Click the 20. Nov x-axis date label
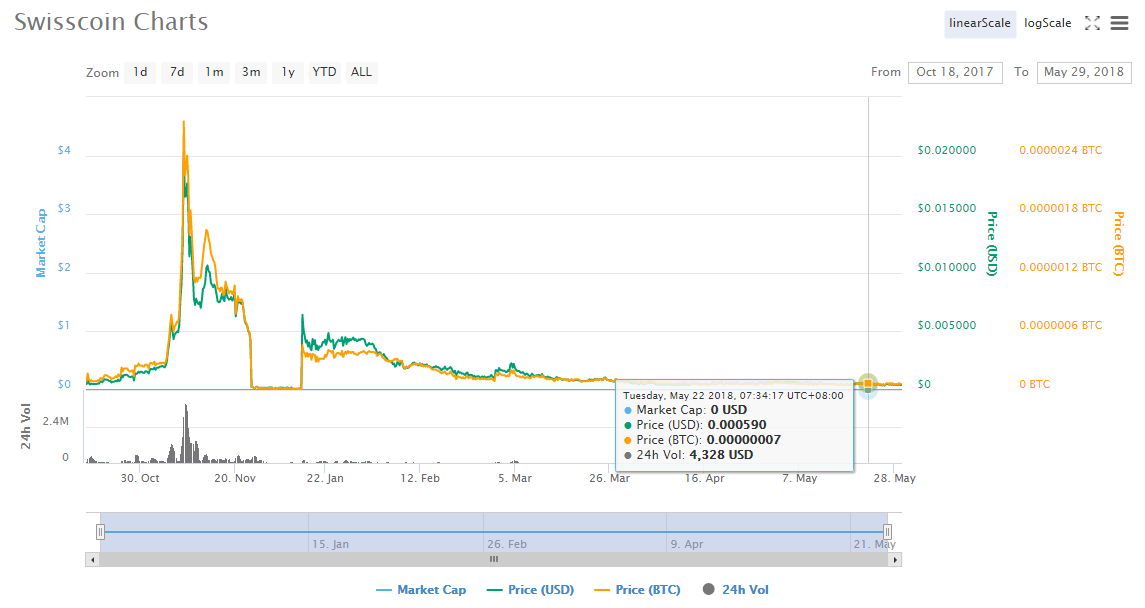Viewport: 1145px width, 608px height. (235, 478)
